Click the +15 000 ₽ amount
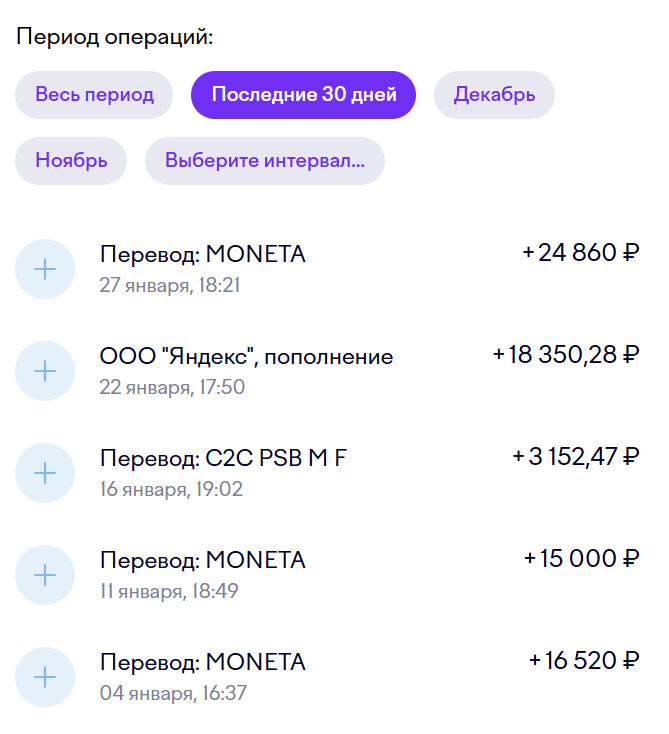The height and width of the screenshot is (734, 669). coord(582,559)
